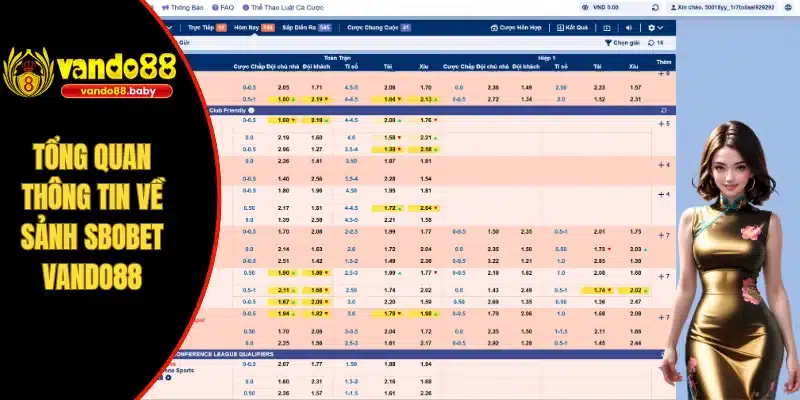Click the user account greeting Xin chào
This screenshot has height=400, width=800.
(723, 8)
